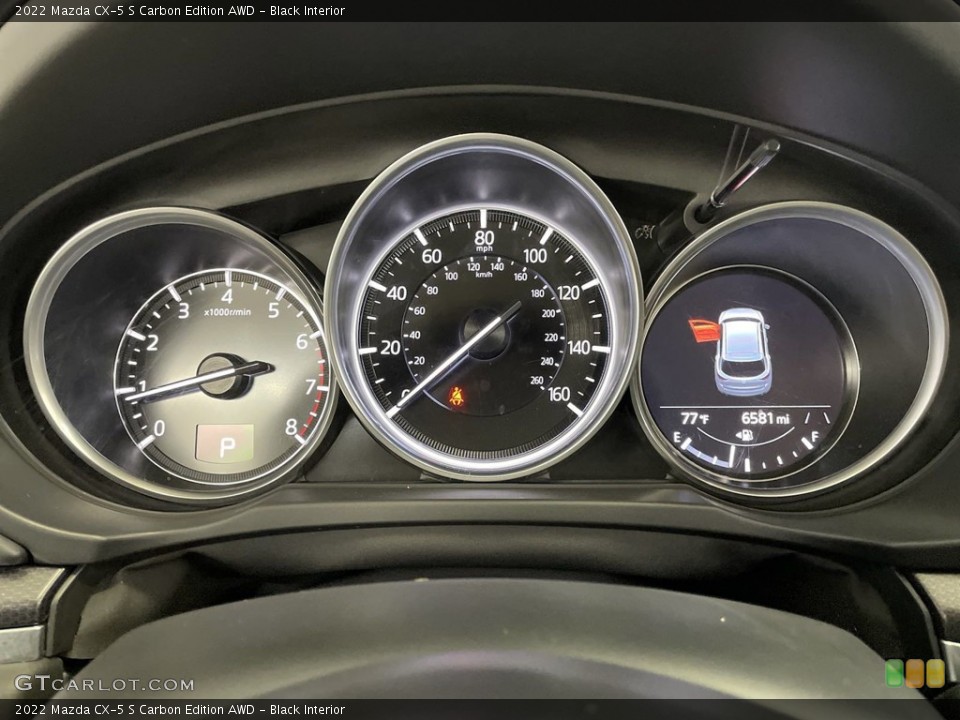Click the 60 mark on speedometer
The image size is (960, 720).
(432, 256)
